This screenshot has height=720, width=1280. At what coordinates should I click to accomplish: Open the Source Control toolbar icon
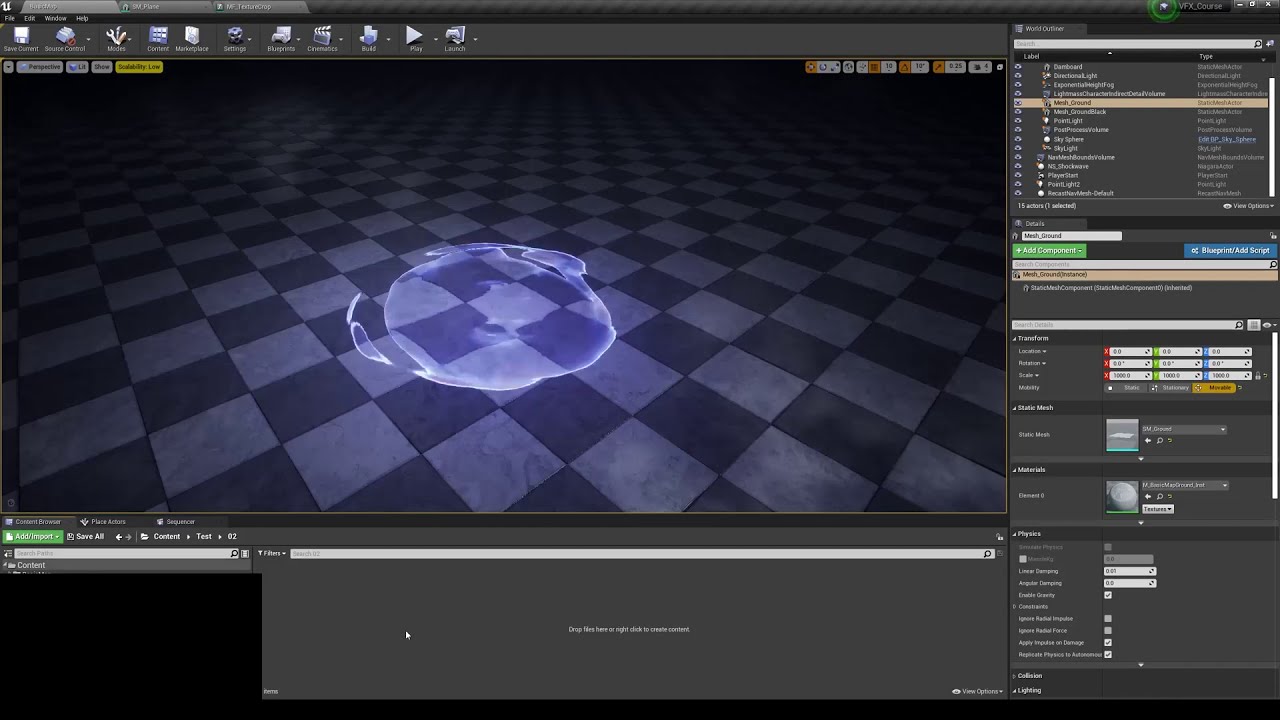65,39
